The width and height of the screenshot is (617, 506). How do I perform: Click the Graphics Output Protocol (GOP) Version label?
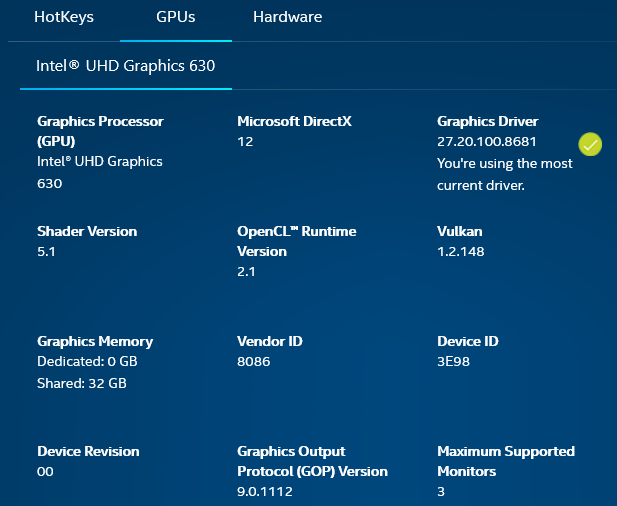(312, 461)
